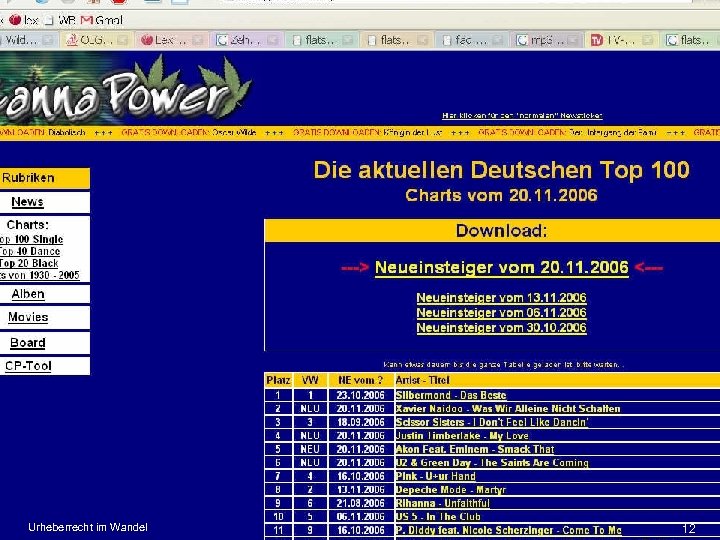Open the Top 100 Single charts

point(31,239)
